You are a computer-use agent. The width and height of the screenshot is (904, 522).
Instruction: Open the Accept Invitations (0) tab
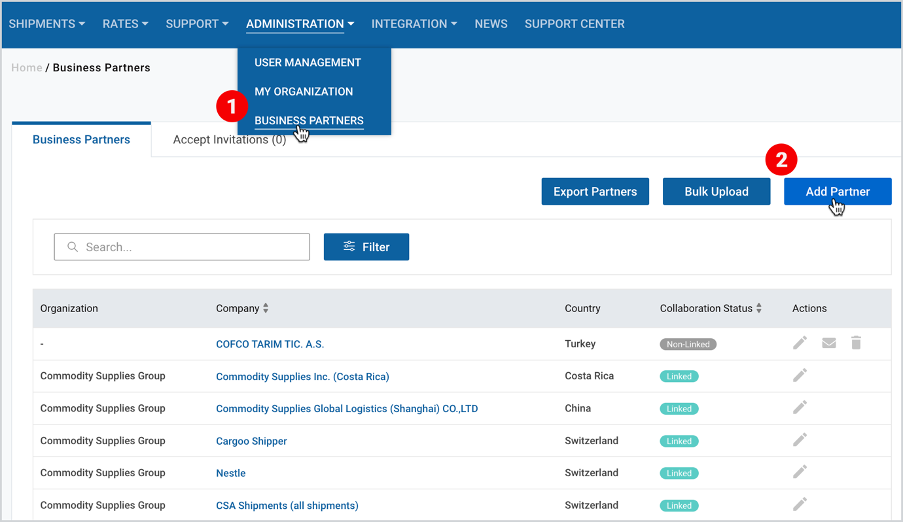click(x=229, y=140)
